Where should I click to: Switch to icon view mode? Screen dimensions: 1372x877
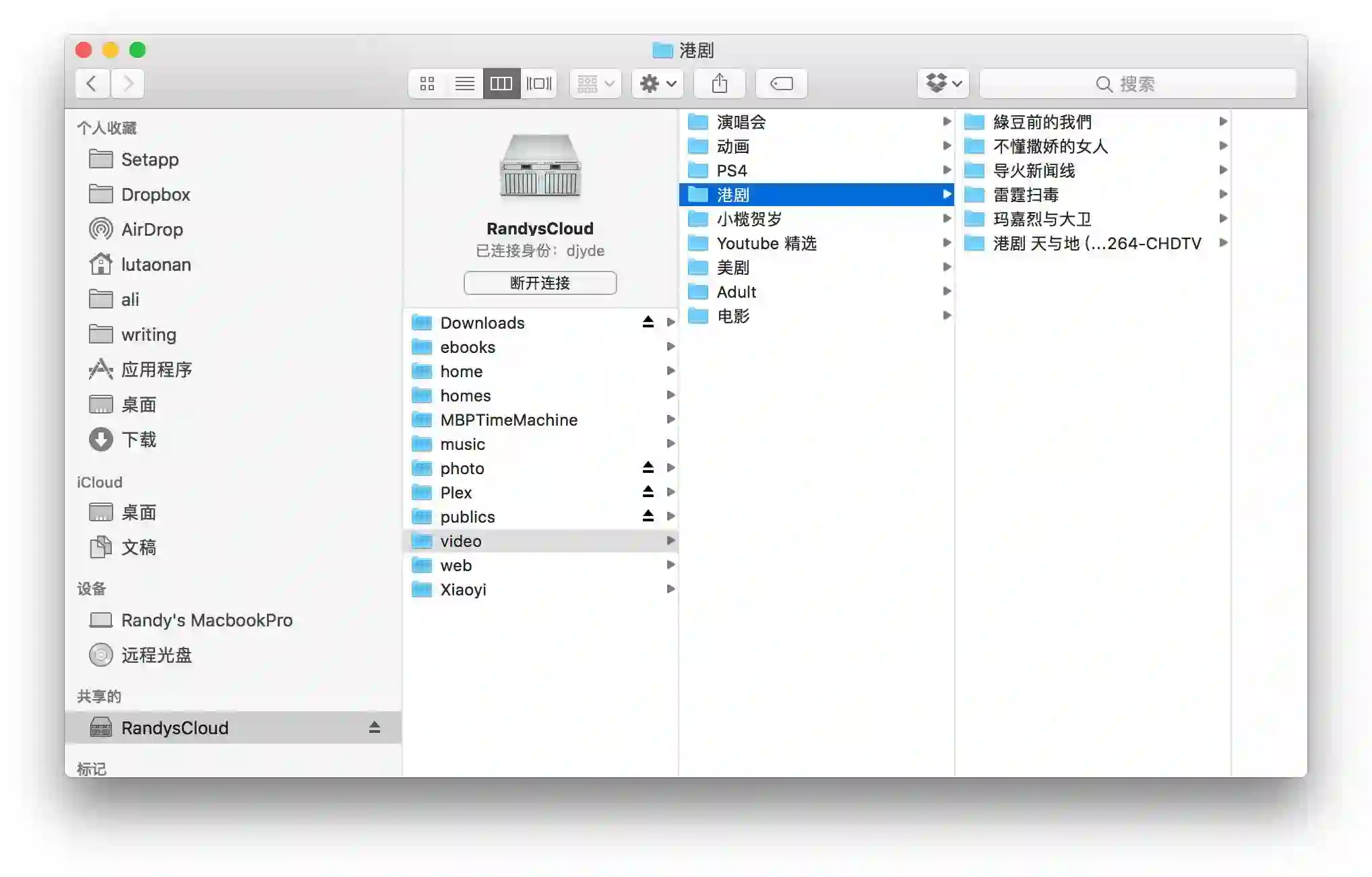(x=427, y=84)
